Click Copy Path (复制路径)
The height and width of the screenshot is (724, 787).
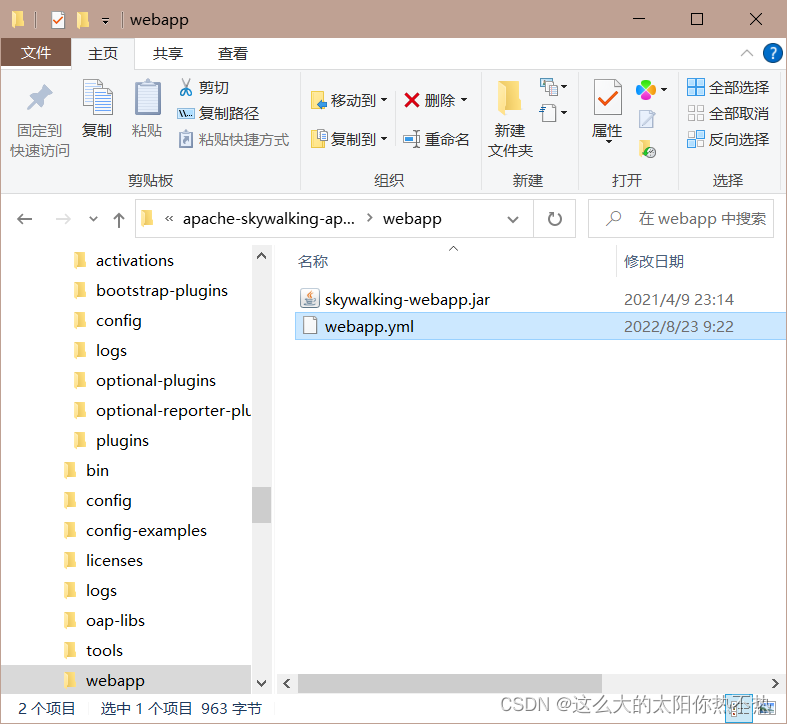(x=218, y=113)
